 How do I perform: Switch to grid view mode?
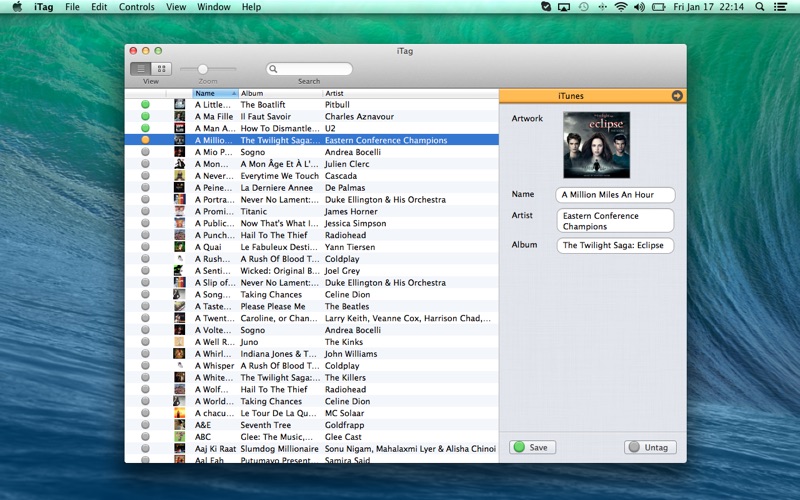(x=161, y=68)
